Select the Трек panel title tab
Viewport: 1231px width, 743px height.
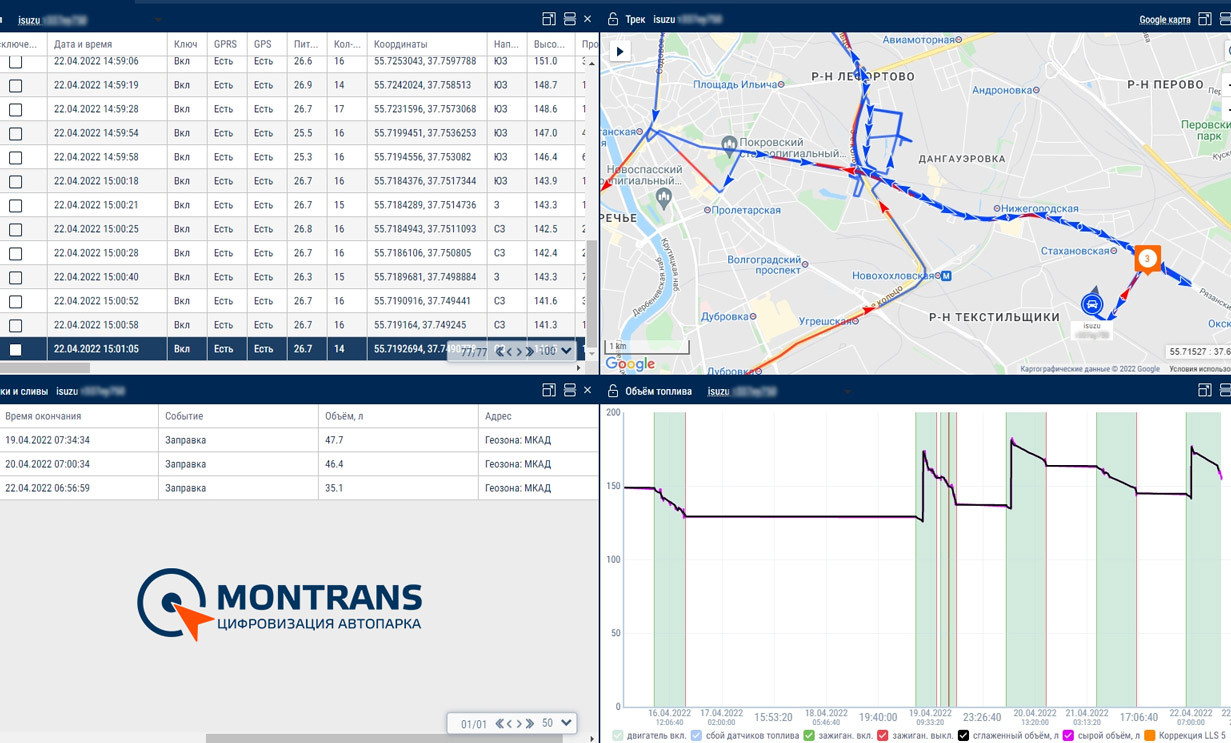(635, 19)
